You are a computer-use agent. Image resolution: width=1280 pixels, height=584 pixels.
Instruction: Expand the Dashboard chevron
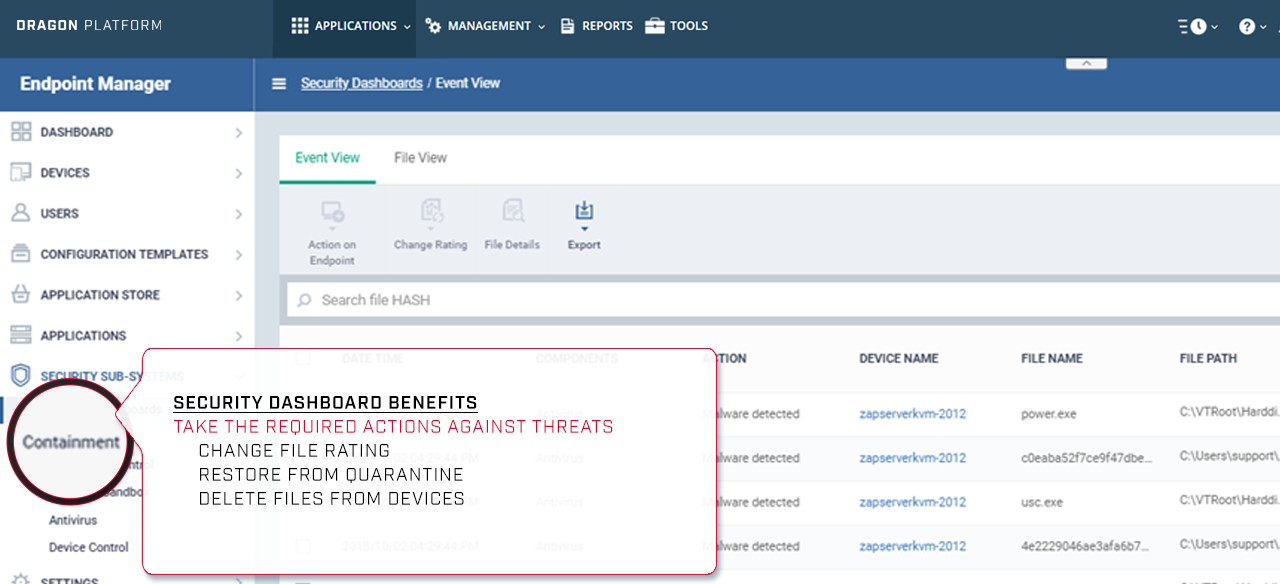(238, 132)
